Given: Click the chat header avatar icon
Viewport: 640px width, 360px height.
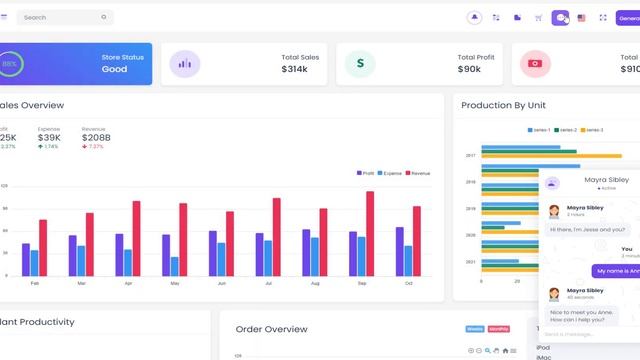Looking at the screenshot, I should click(x=552, y=183).
